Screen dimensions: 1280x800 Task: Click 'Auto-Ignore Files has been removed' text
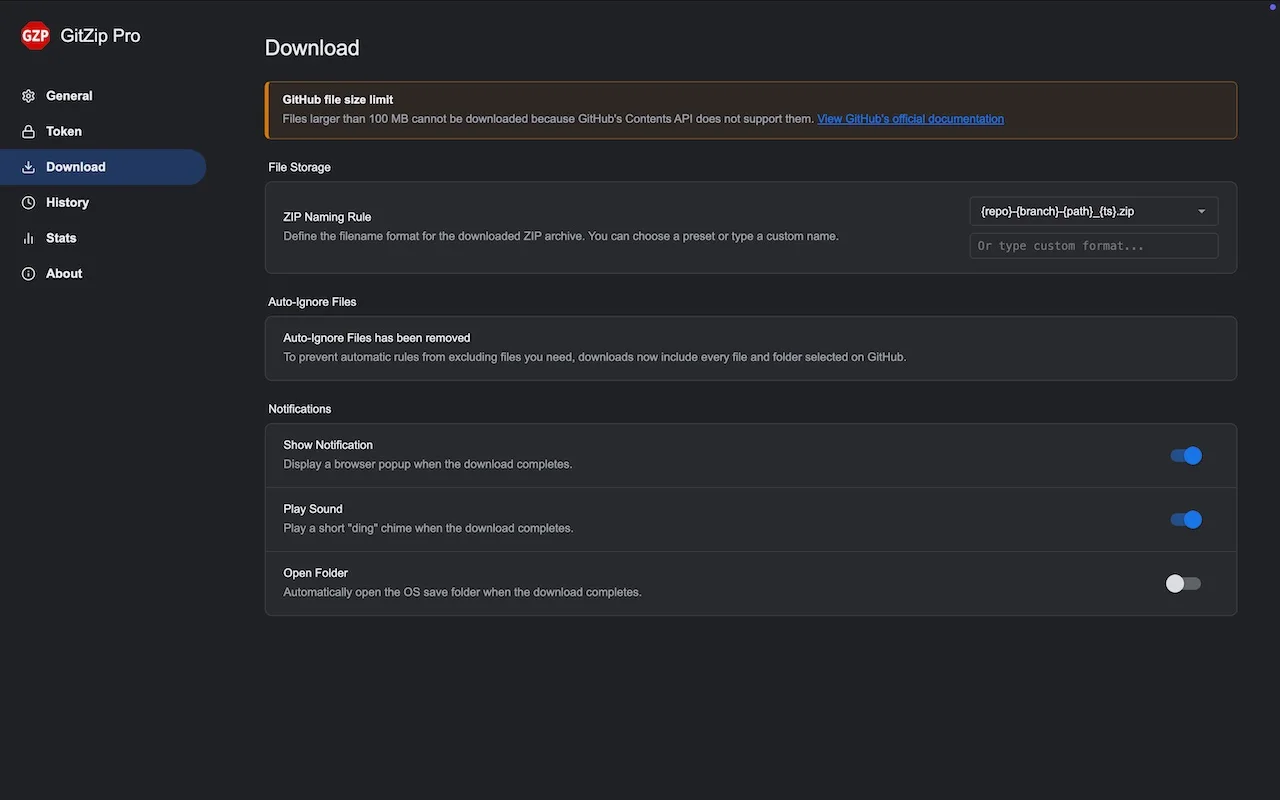[377, 338]
